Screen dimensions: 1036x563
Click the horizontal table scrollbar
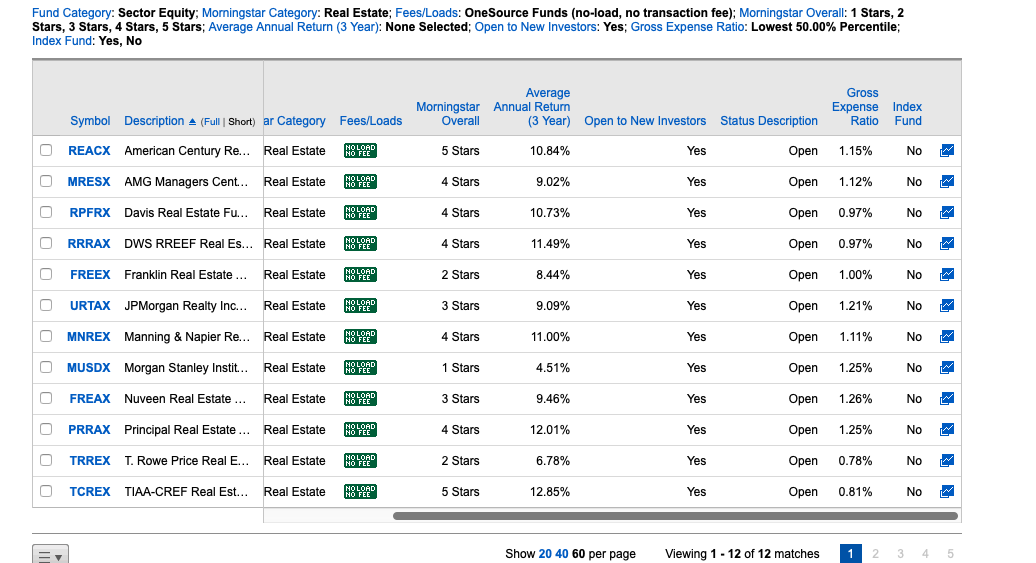click(x=675, y=516)
